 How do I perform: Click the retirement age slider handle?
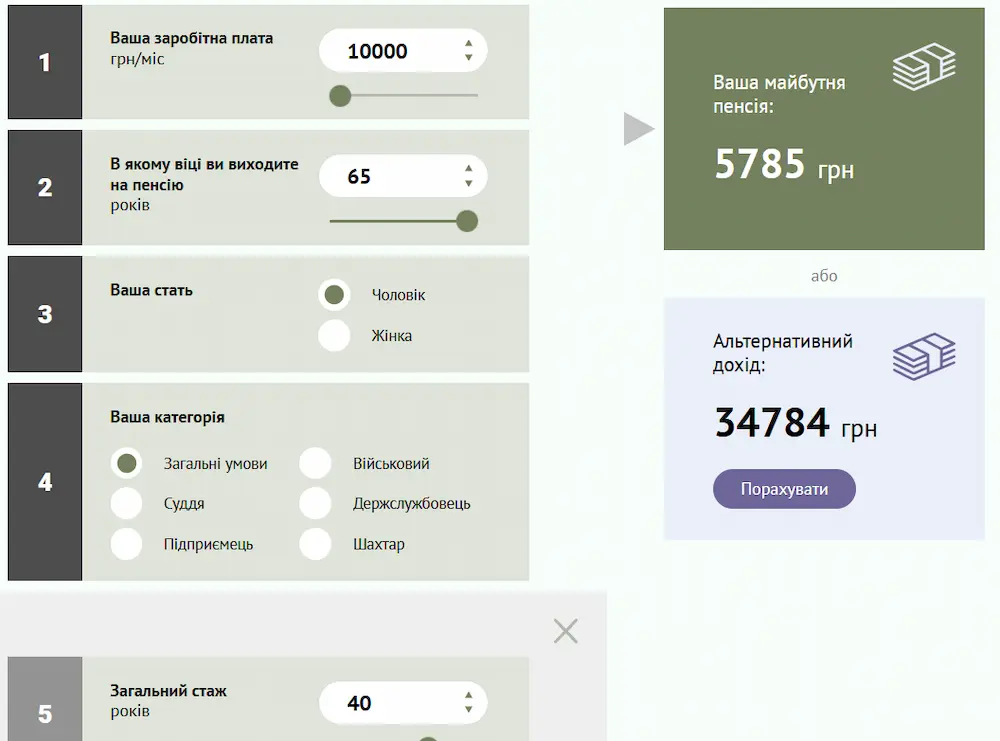pos(467,221)
